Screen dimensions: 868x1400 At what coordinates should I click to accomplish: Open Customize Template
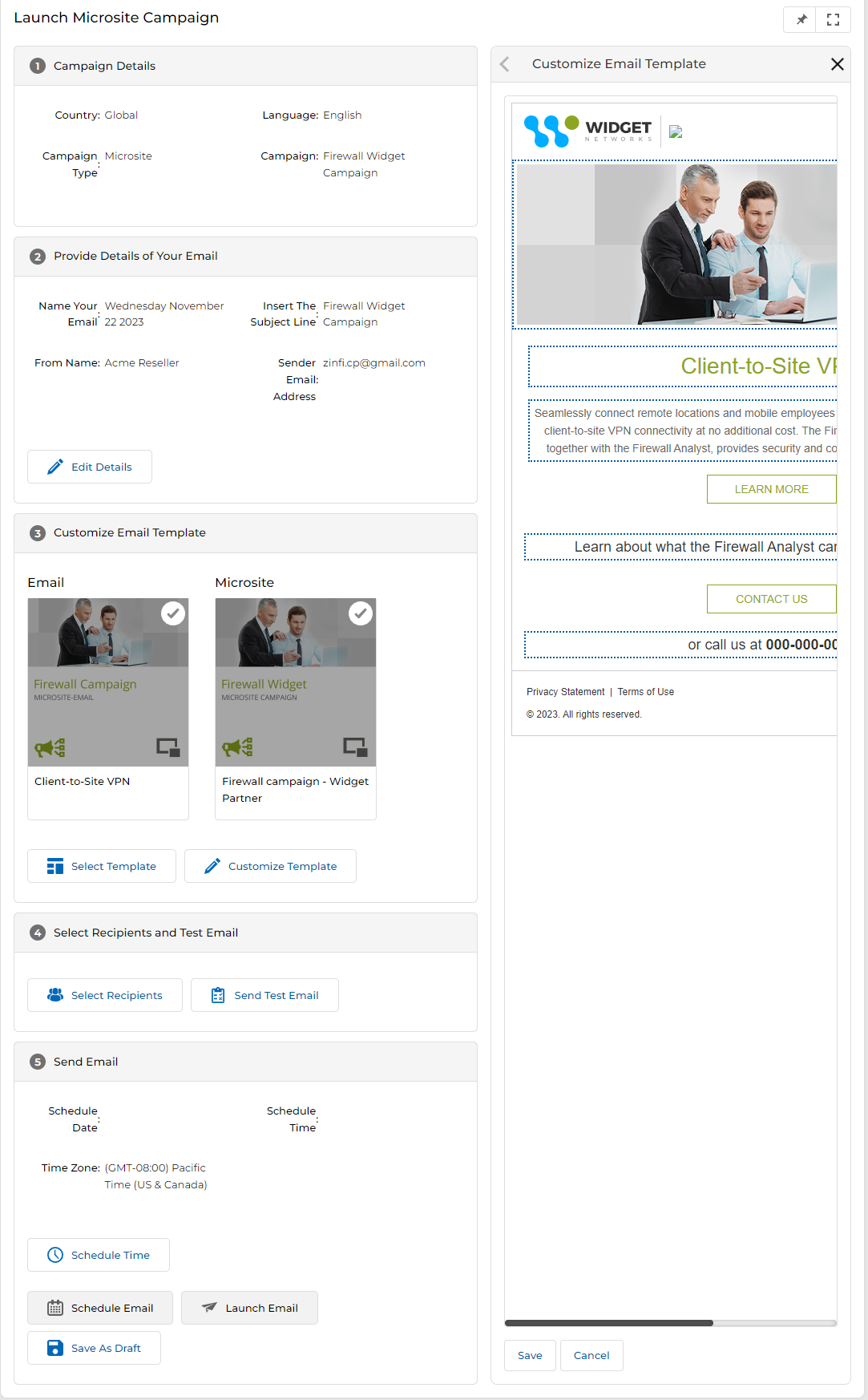pyautogui.click(x=270, y=866)
